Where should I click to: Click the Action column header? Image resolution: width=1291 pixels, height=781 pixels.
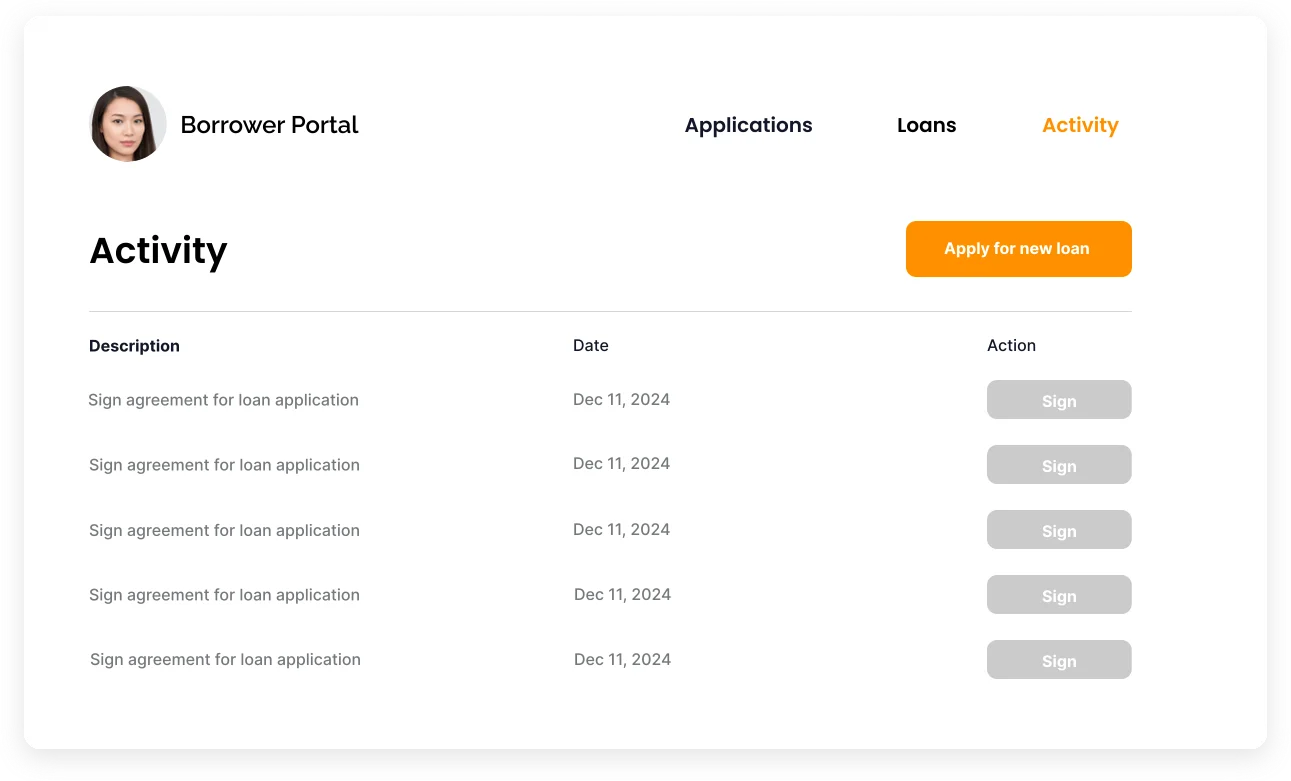(1011, 345)
